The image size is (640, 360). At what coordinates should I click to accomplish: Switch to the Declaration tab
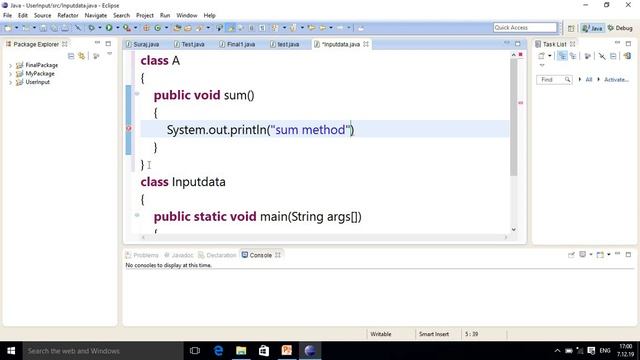[217, 255]
